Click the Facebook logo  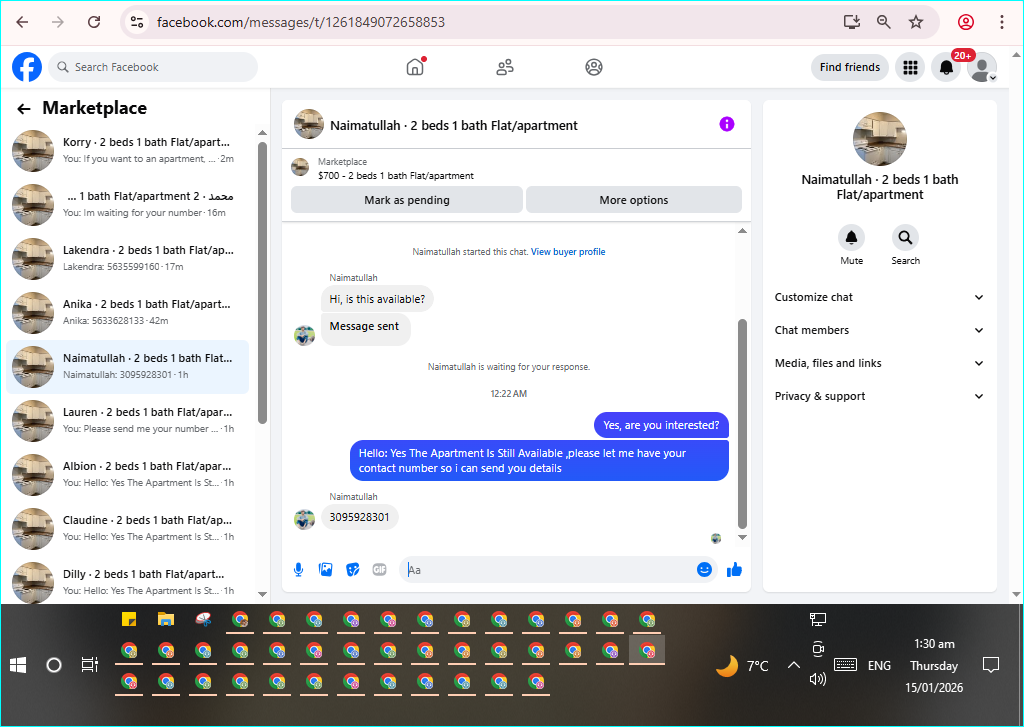click(27, 67)
